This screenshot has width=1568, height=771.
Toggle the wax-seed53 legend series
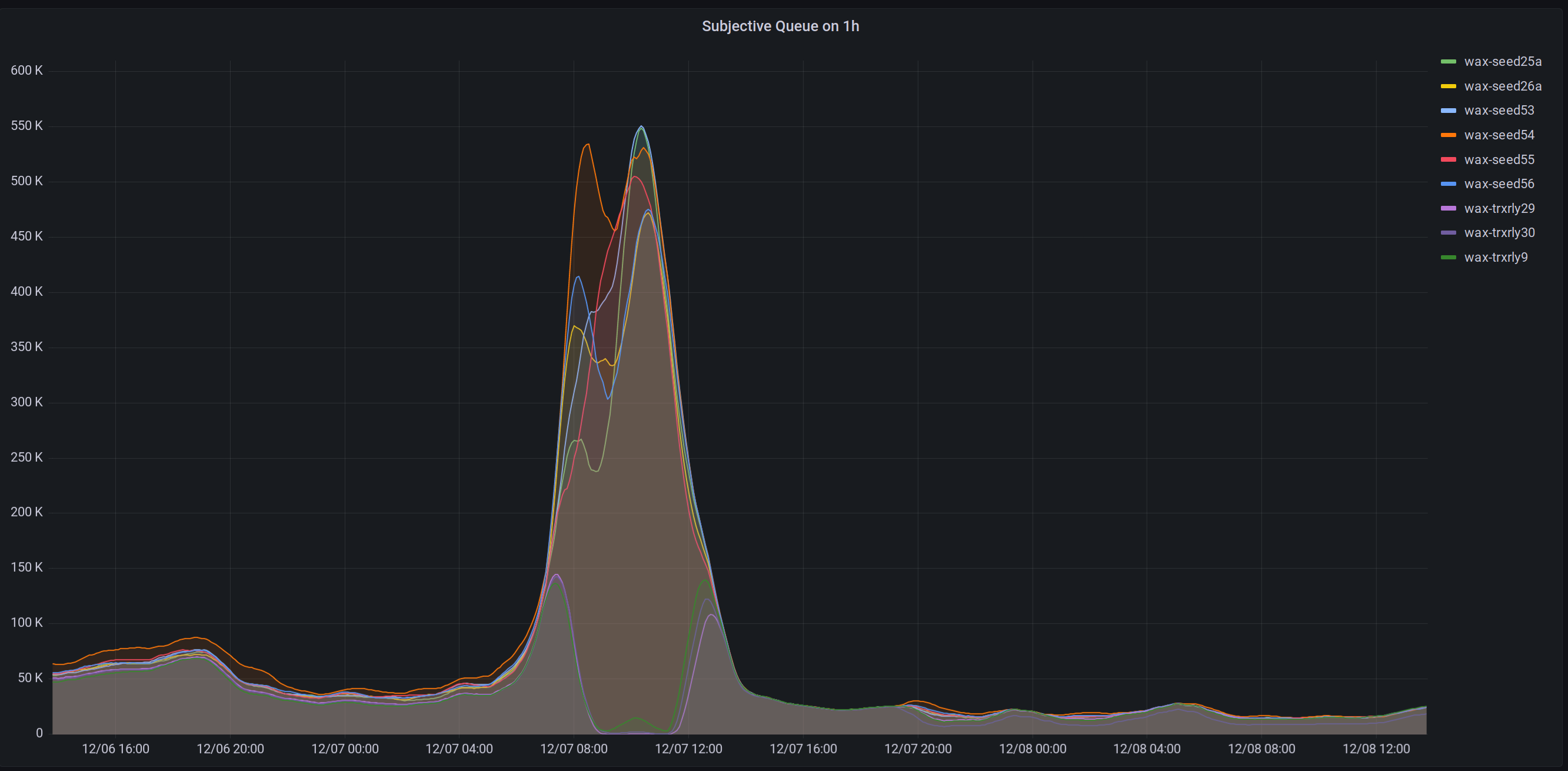coord(1499,110)
